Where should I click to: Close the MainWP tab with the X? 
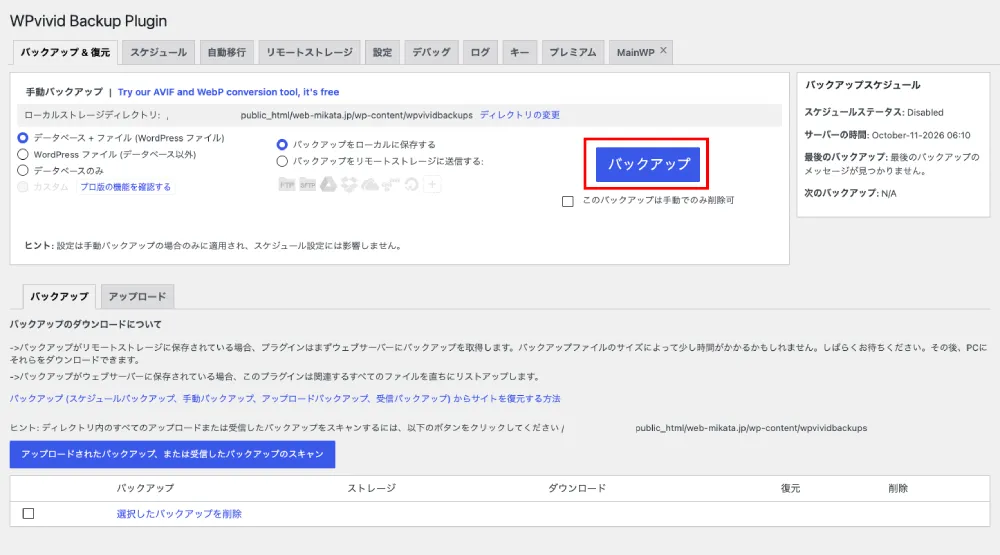pos(663,50)
